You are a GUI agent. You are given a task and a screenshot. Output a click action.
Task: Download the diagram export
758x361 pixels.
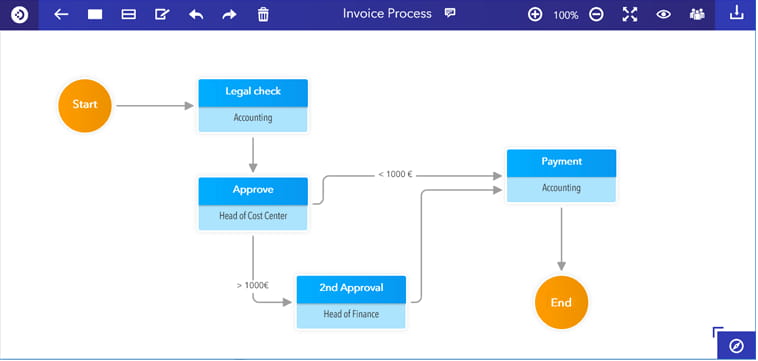[736, 14]
